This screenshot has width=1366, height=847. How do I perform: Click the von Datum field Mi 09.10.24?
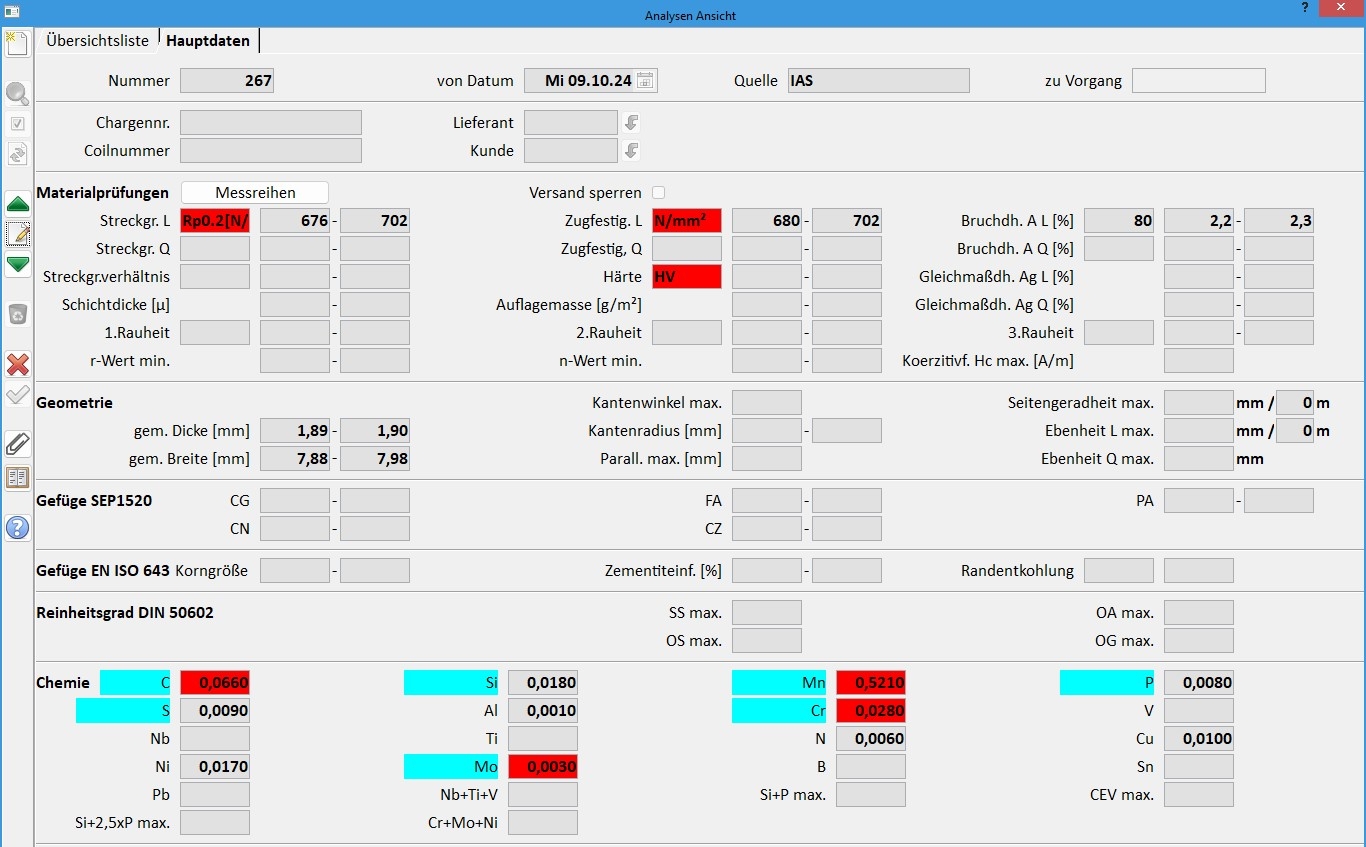click(x=591, y=81)
